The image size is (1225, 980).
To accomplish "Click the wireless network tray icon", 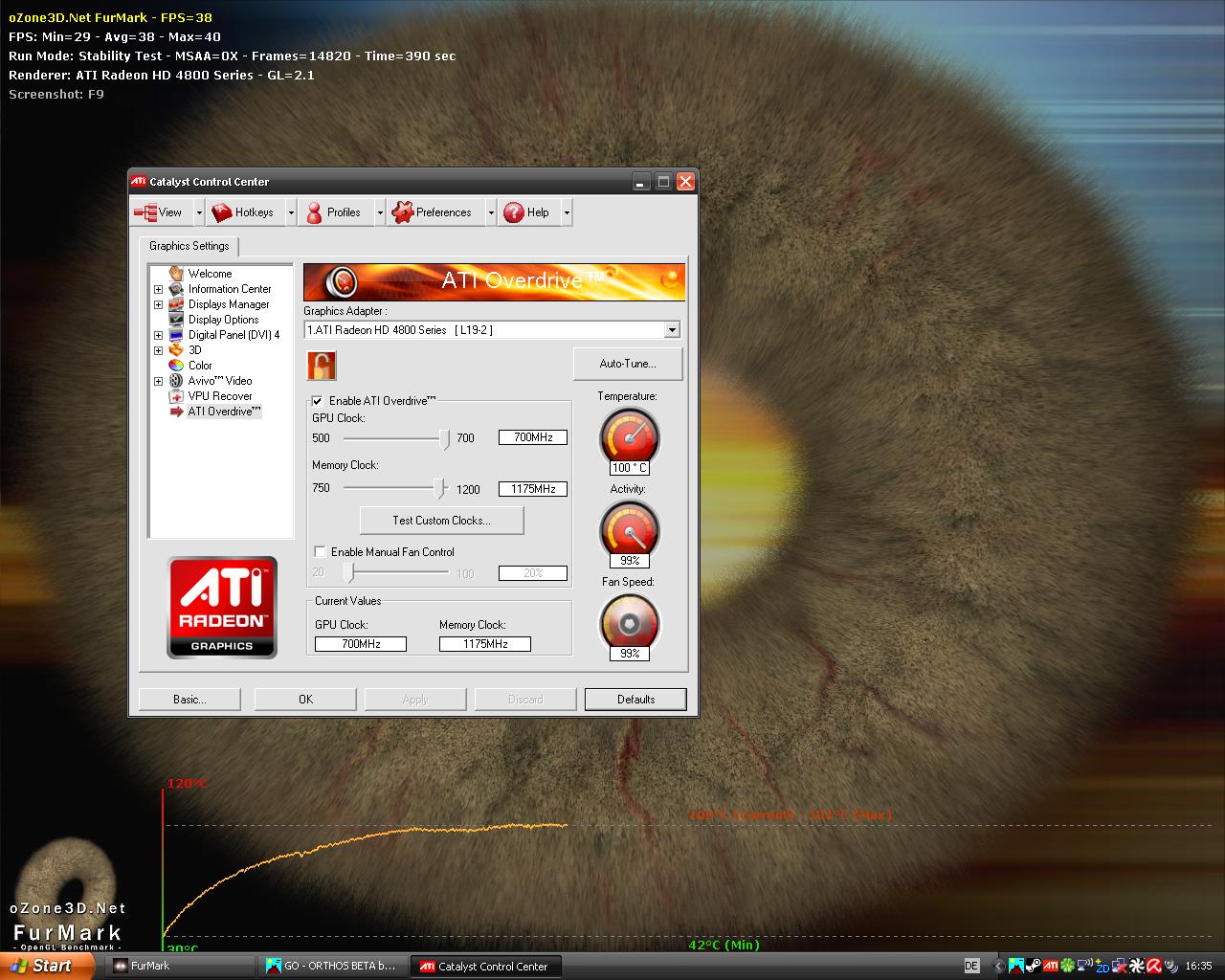I will pyautogui.click(x=1085, y=965).
